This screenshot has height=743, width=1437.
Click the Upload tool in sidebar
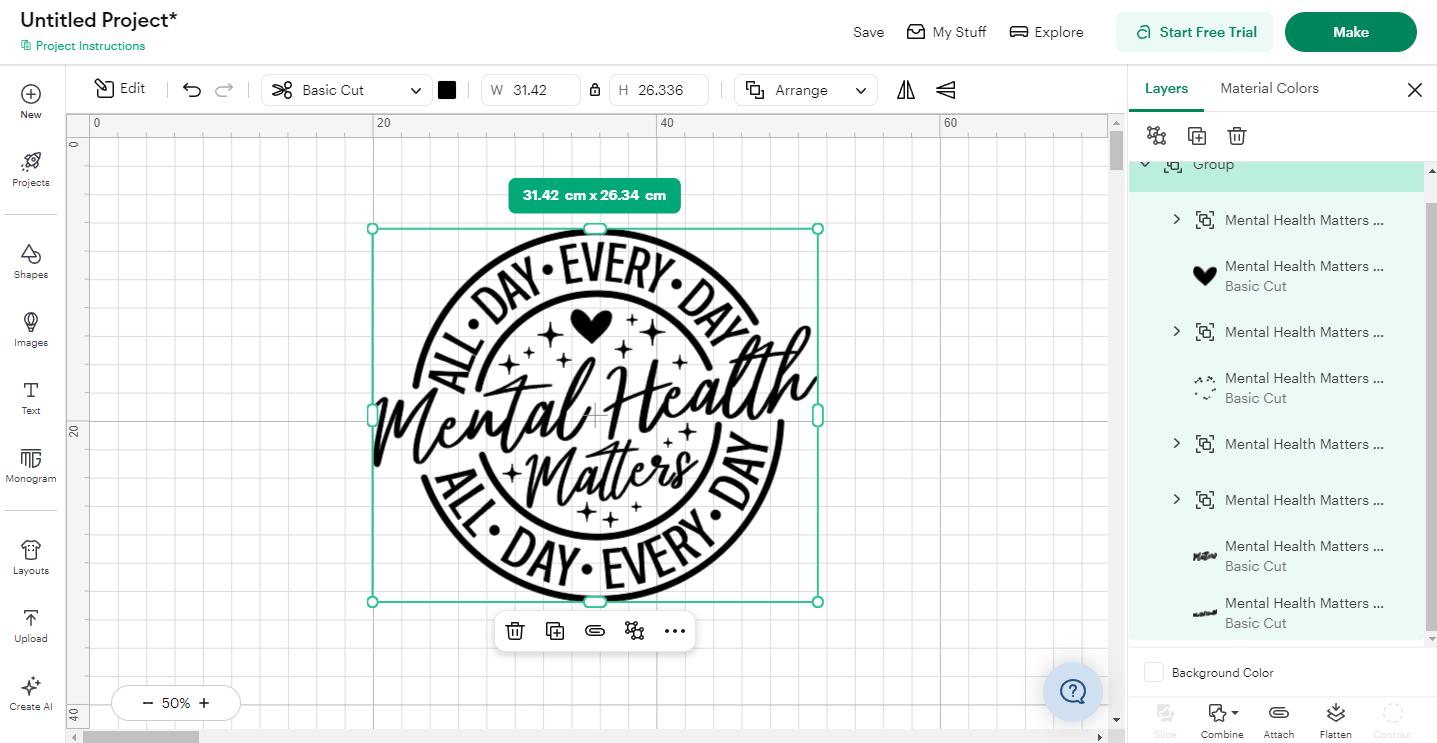[x=31, y=625]
